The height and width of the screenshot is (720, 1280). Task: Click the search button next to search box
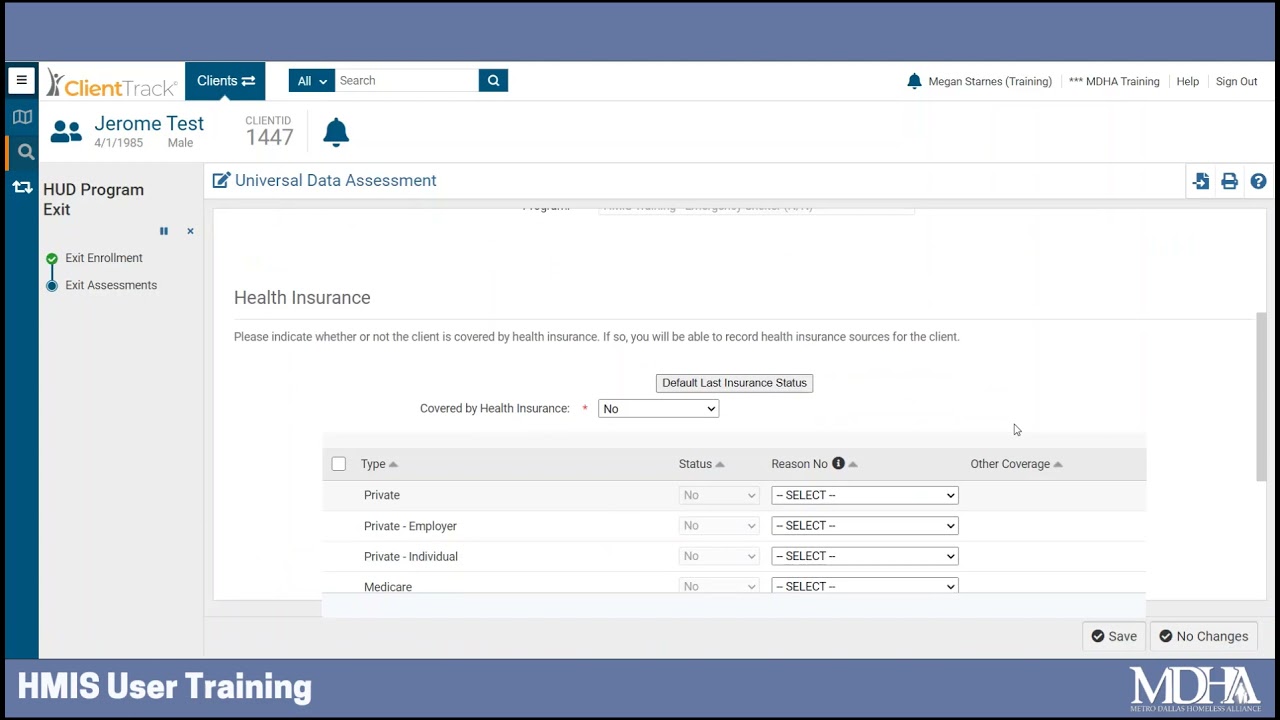pyautogui.click(x=493, y=81)
